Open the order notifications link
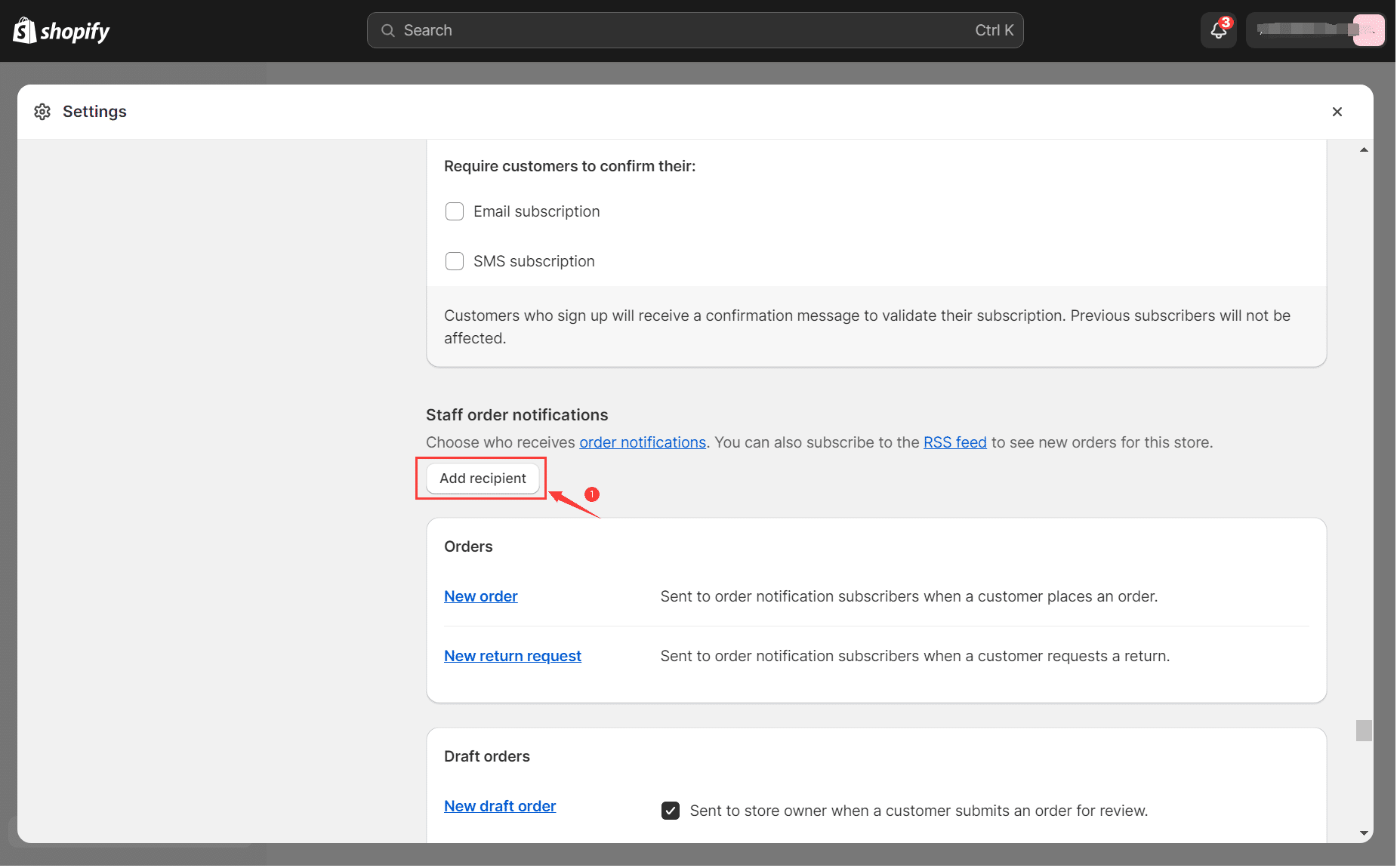The image size is (1400, 868). click(642, 442)
